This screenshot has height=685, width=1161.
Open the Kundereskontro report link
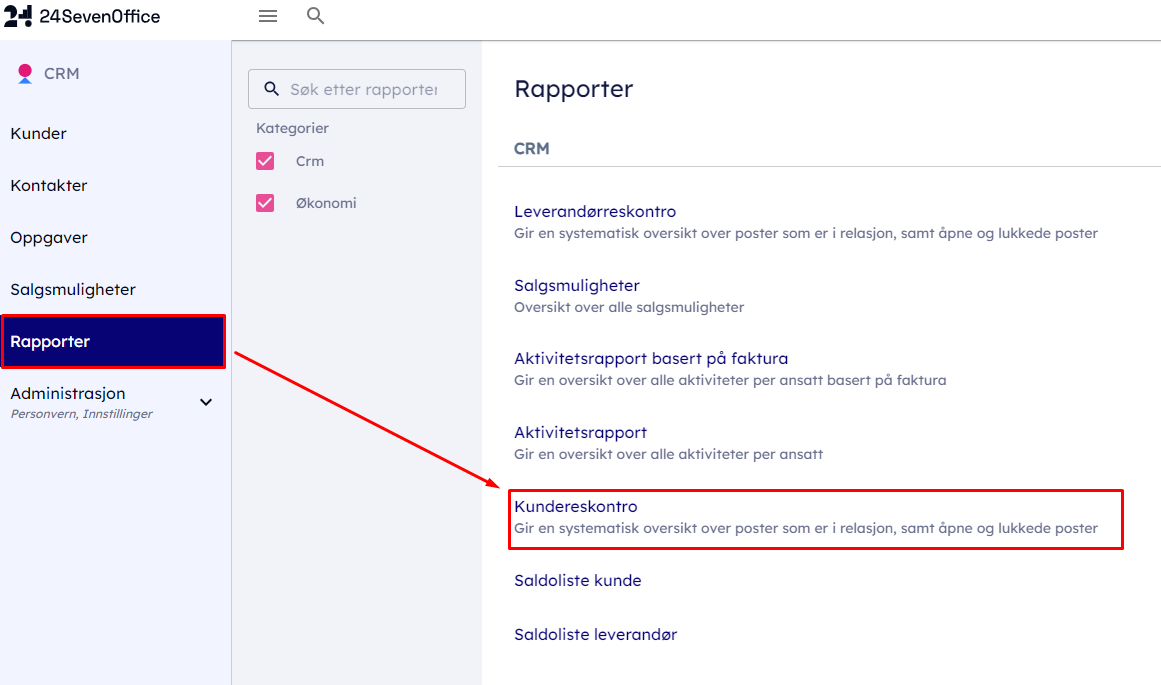pos(576,507)
